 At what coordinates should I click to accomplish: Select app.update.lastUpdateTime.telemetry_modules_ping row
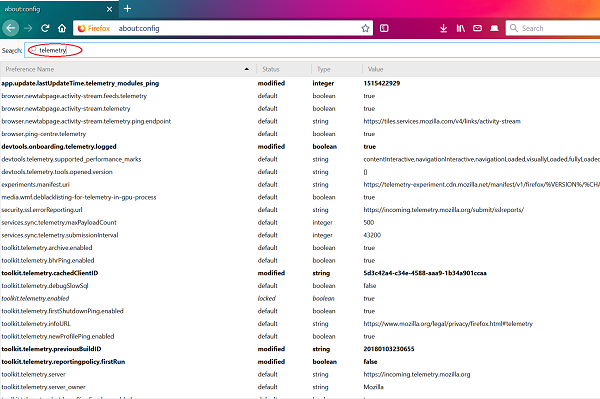point(300,83)
